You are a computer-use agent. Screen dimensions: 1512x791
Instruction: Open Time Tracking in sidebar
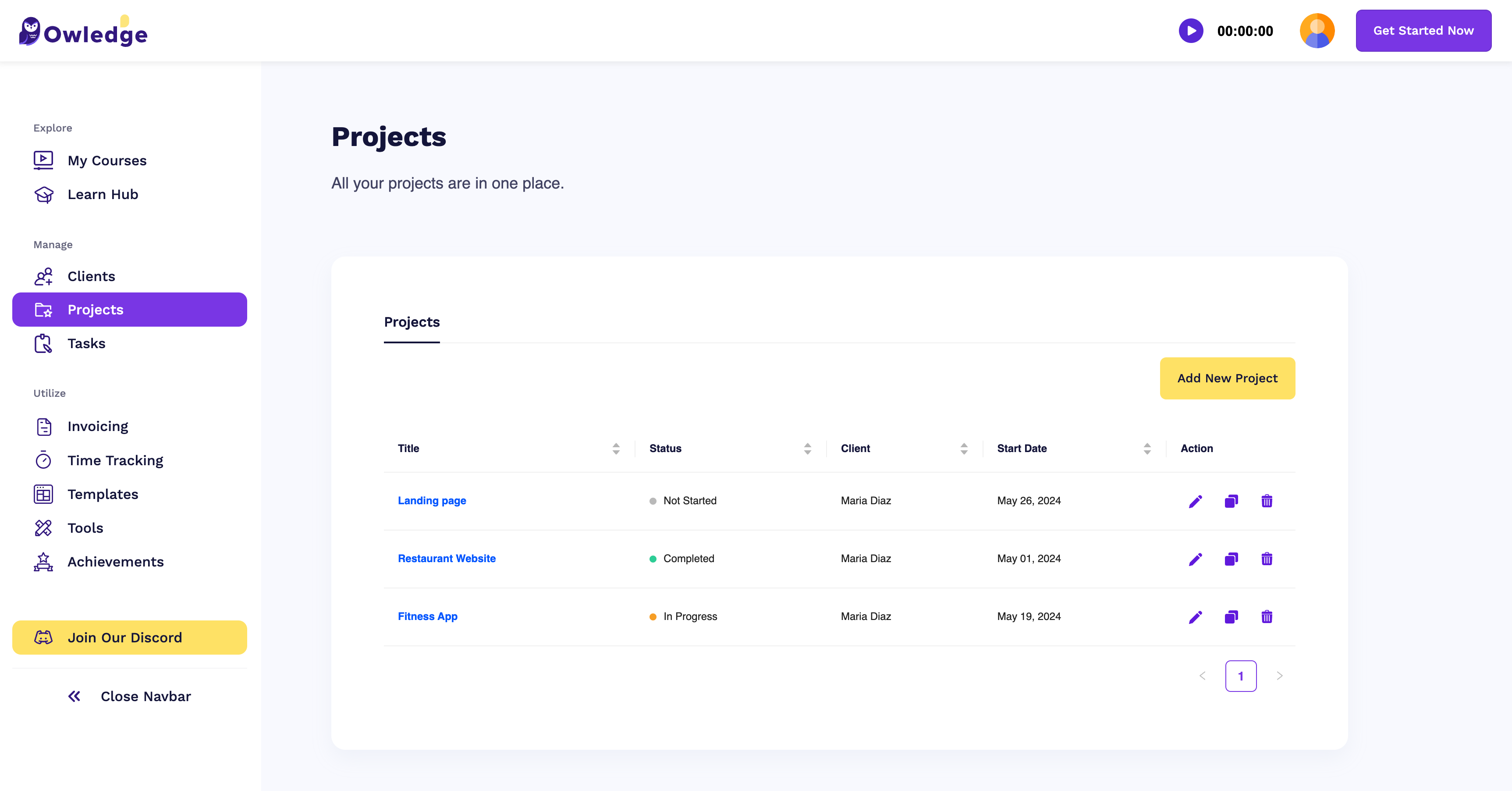(x=115, y=460)
